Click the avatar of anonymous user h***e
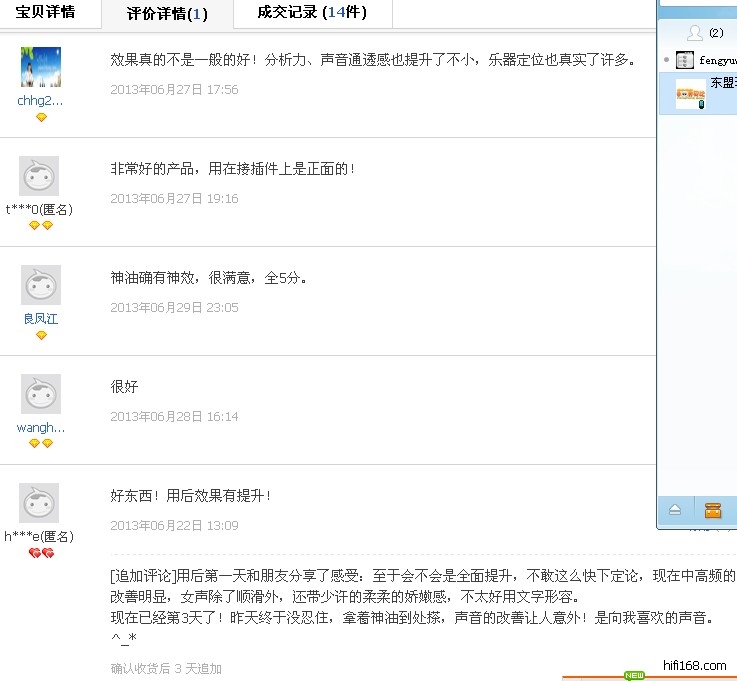The height and width of the screenshot is (681, 737). click(x=40, y=503)
